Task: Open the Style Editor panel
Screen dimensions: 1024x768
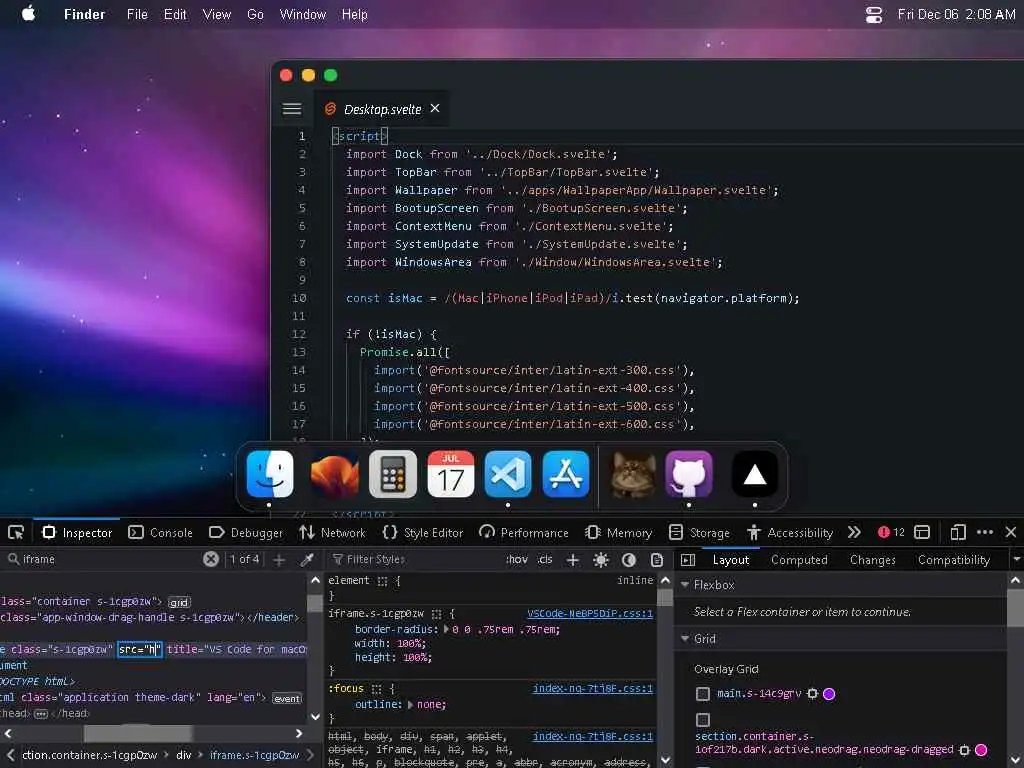Action: (x=423, y=533)
